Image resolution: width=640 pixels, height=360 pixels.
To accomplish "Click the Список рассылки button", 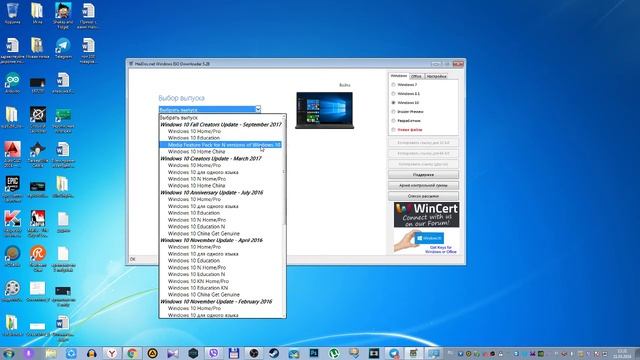I will (423, 196).
